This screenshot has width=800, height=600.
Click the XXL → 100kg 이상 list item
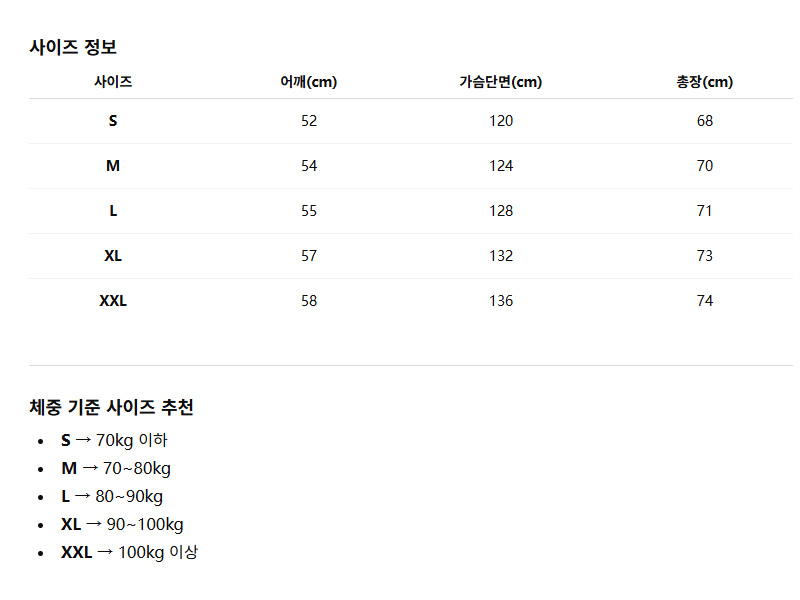click(129, 552)
